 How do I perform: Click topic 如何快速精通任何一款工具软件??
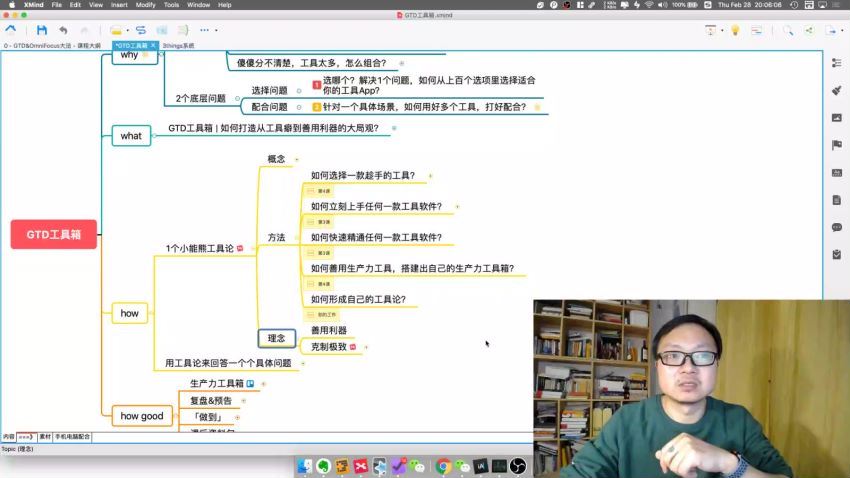[376, 237]
